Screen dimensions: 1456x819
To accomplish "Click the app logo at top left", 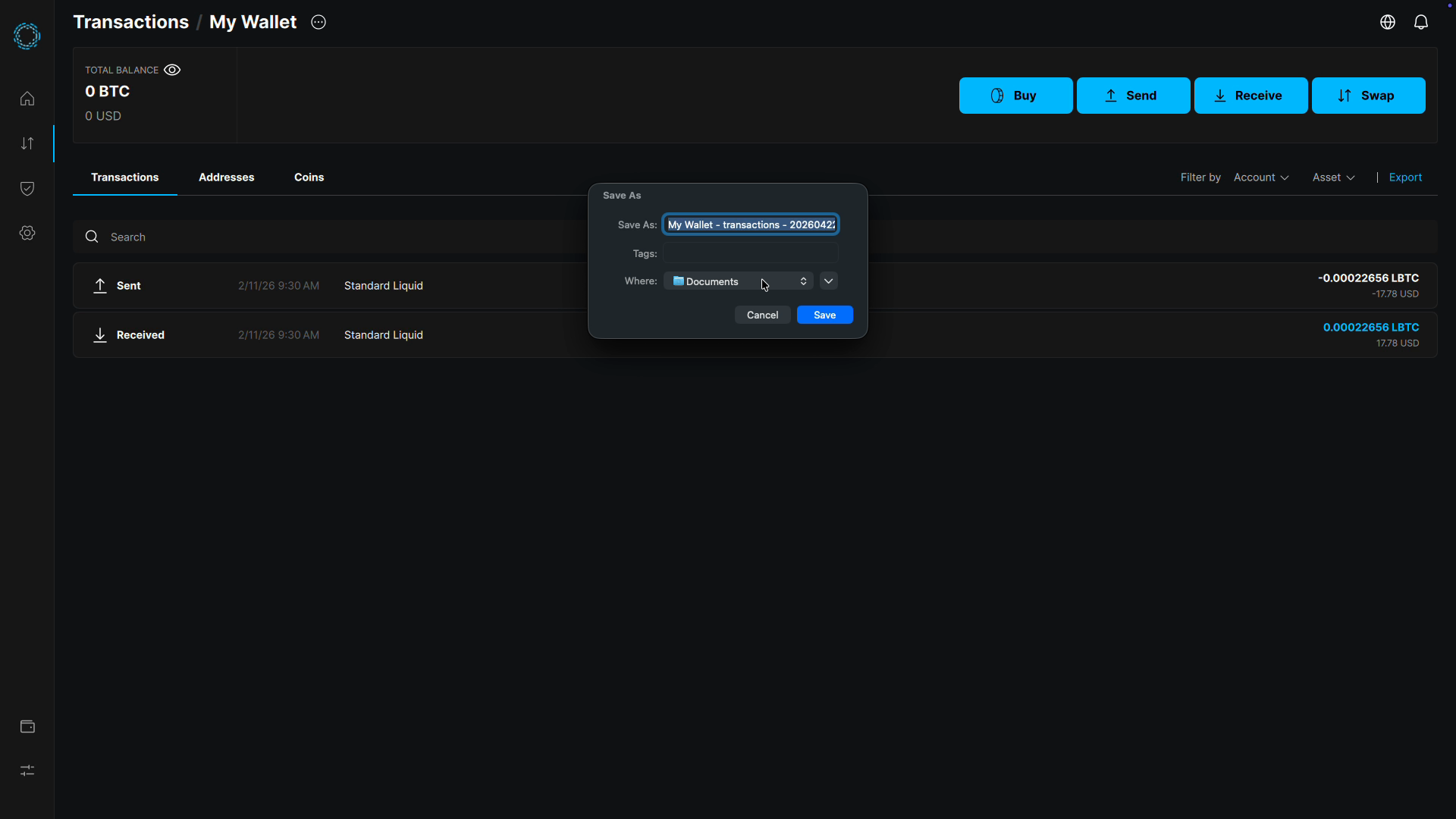I will (27, 36).
